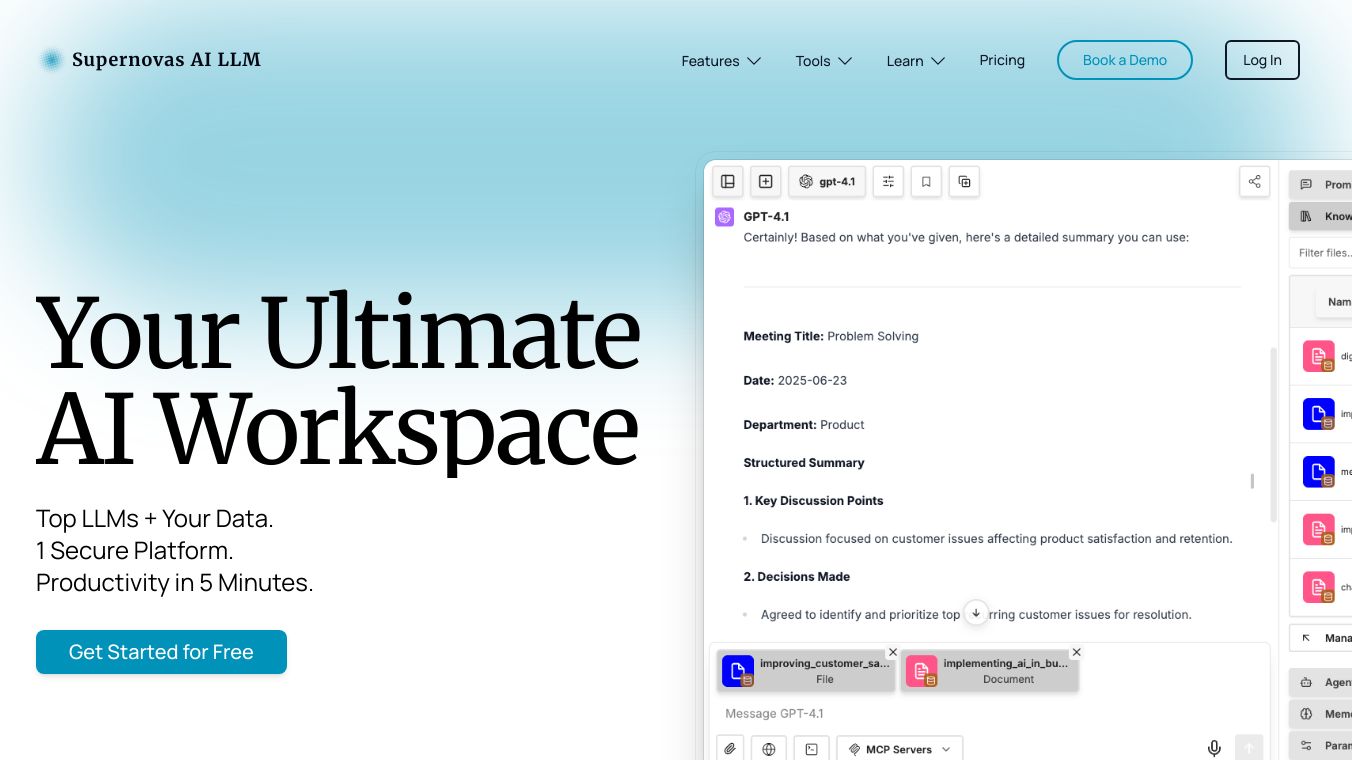Open the model settings sliders icon
Image resolution: width=1352 pixels, height=760 pixels.
click(888, 181)
